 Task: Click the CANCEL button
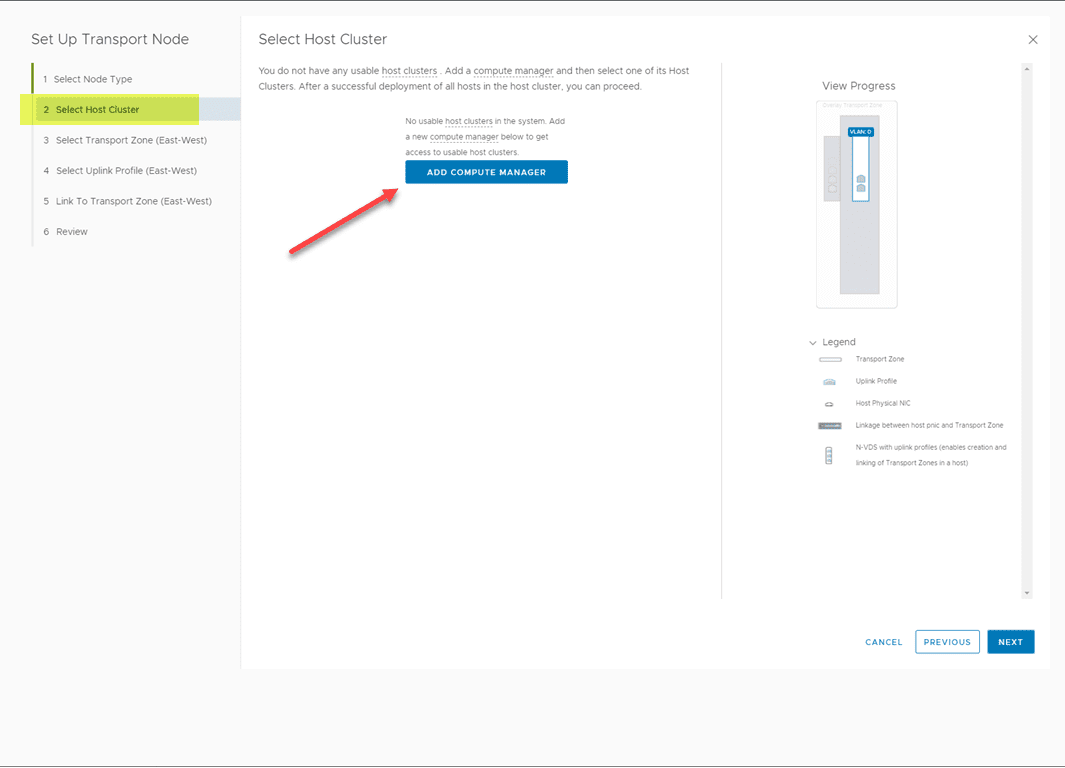point(883,641)
